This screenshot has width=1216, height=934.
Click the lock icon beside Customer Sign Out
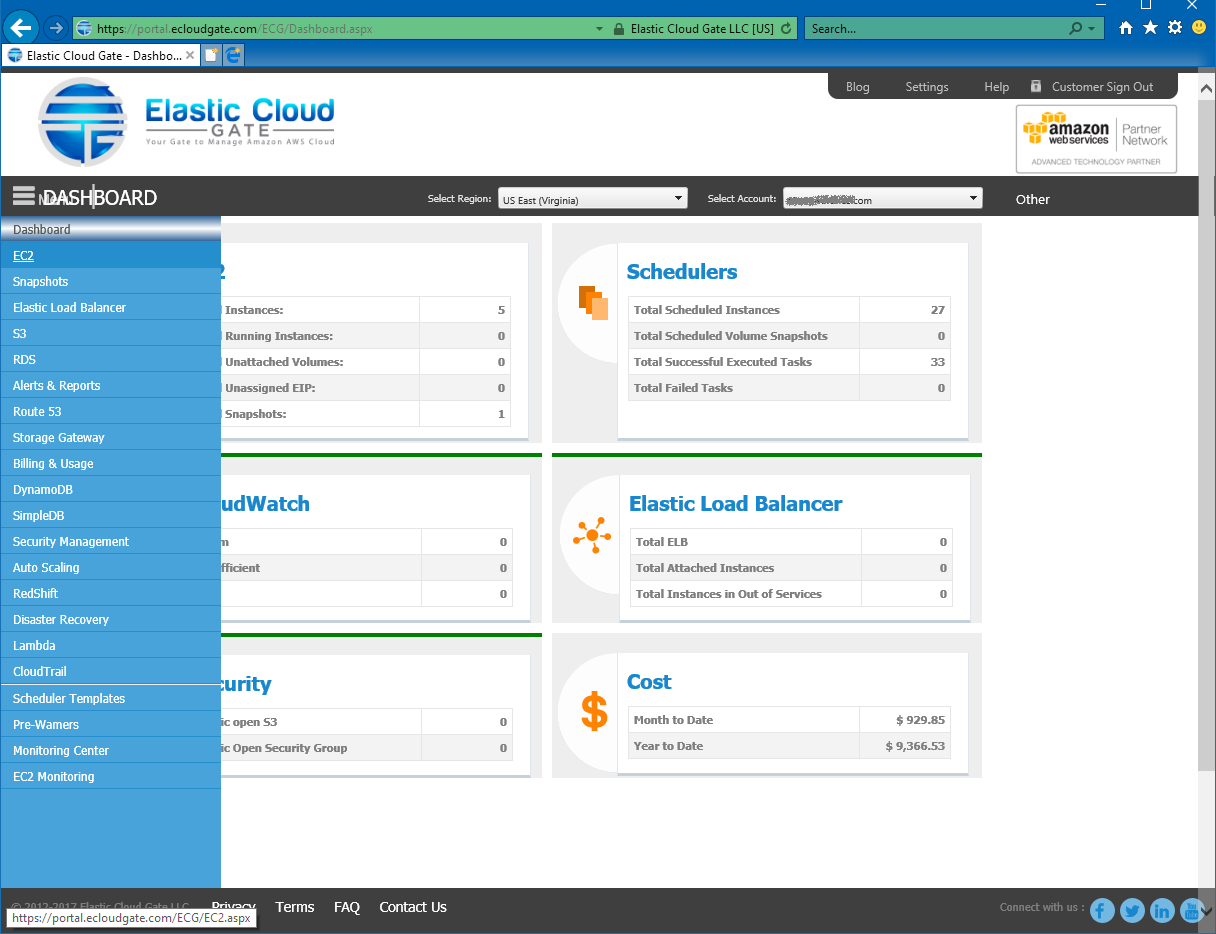pos(1036,86)
